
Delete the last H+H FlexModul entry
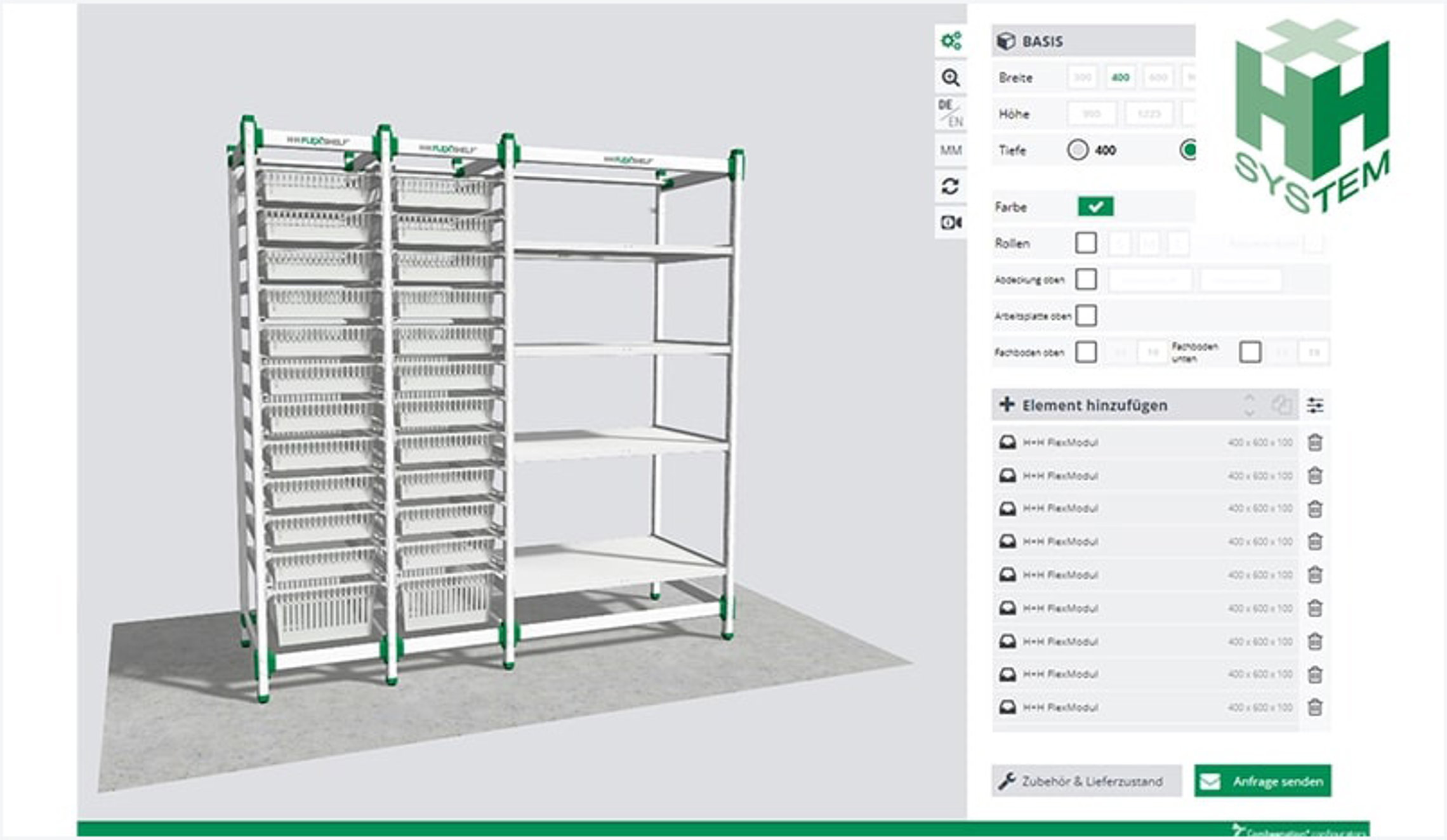1315,707
